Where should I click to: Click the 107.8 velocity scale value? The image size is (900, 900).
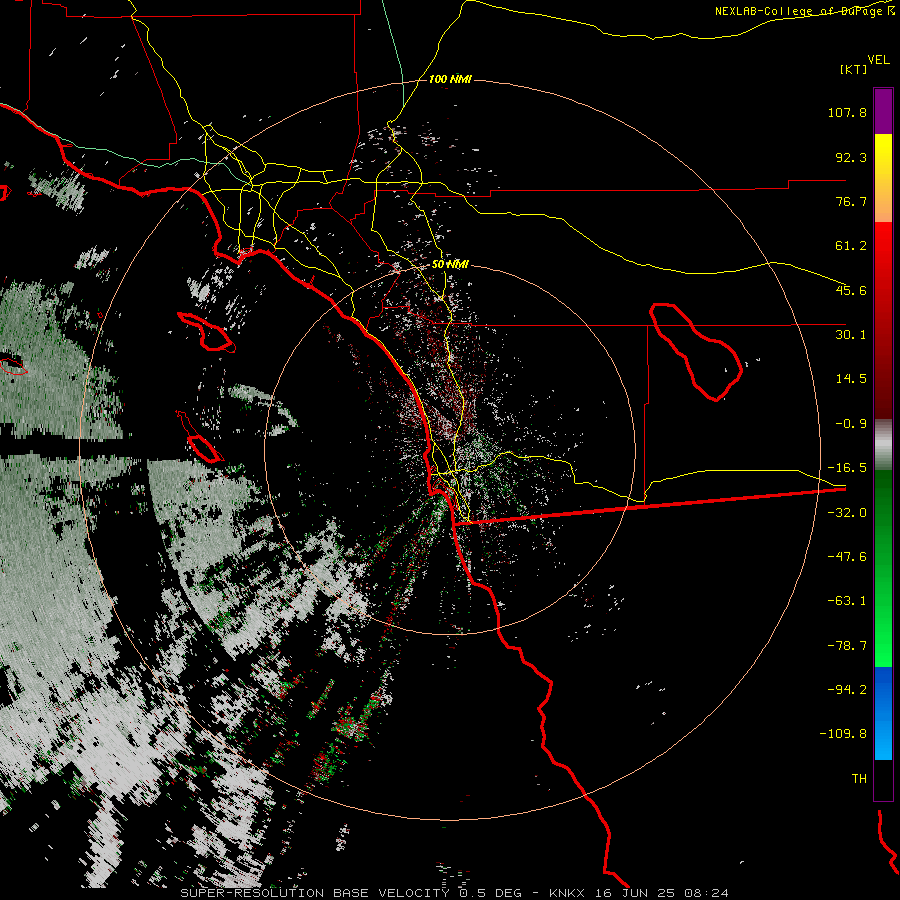[x=847, y=112]
